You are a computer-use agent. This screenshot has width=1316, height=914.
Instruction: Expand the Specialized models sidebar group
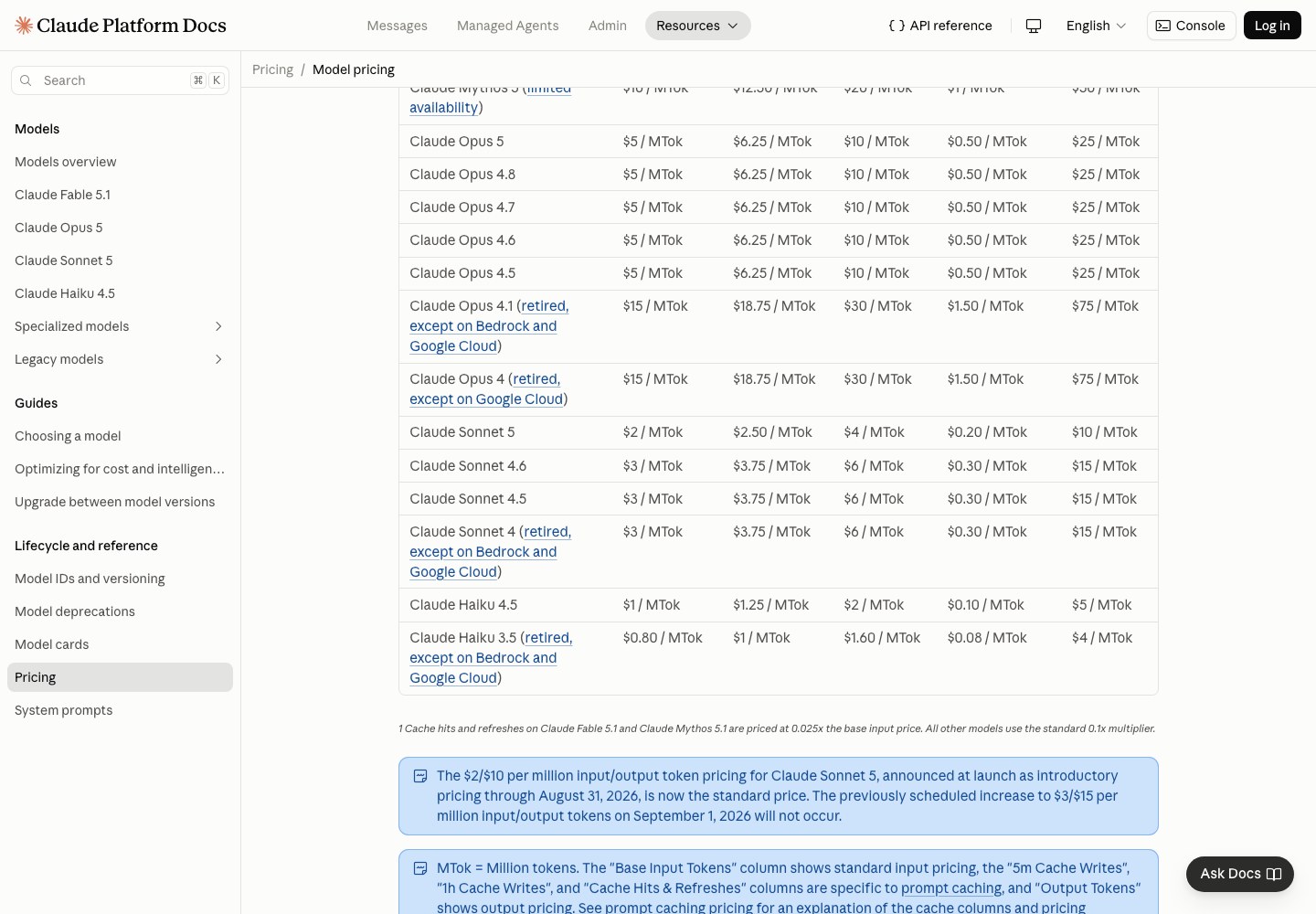(x=120, y=326)
